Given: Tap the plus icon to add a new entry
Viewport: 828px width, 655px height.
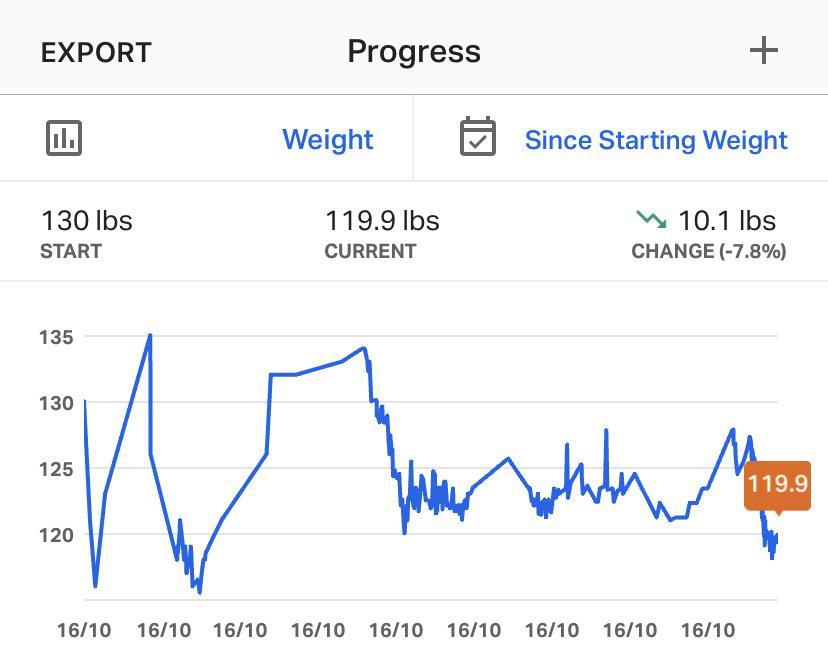Looking at the screenshot, I should 765,48.
